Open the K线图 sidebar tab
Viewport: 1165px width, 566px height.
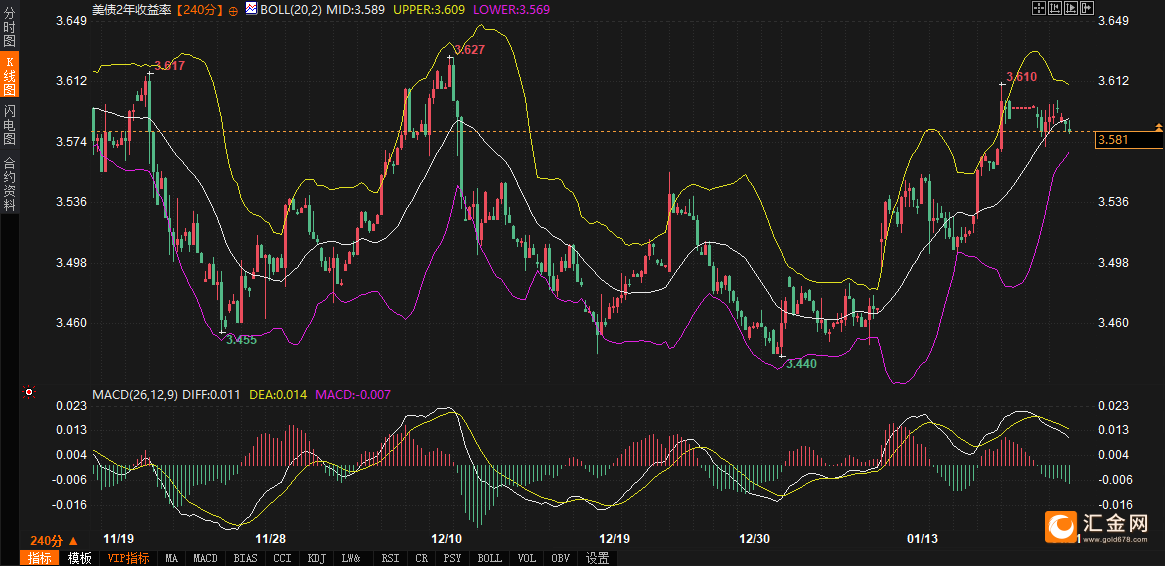click(10, 76)
